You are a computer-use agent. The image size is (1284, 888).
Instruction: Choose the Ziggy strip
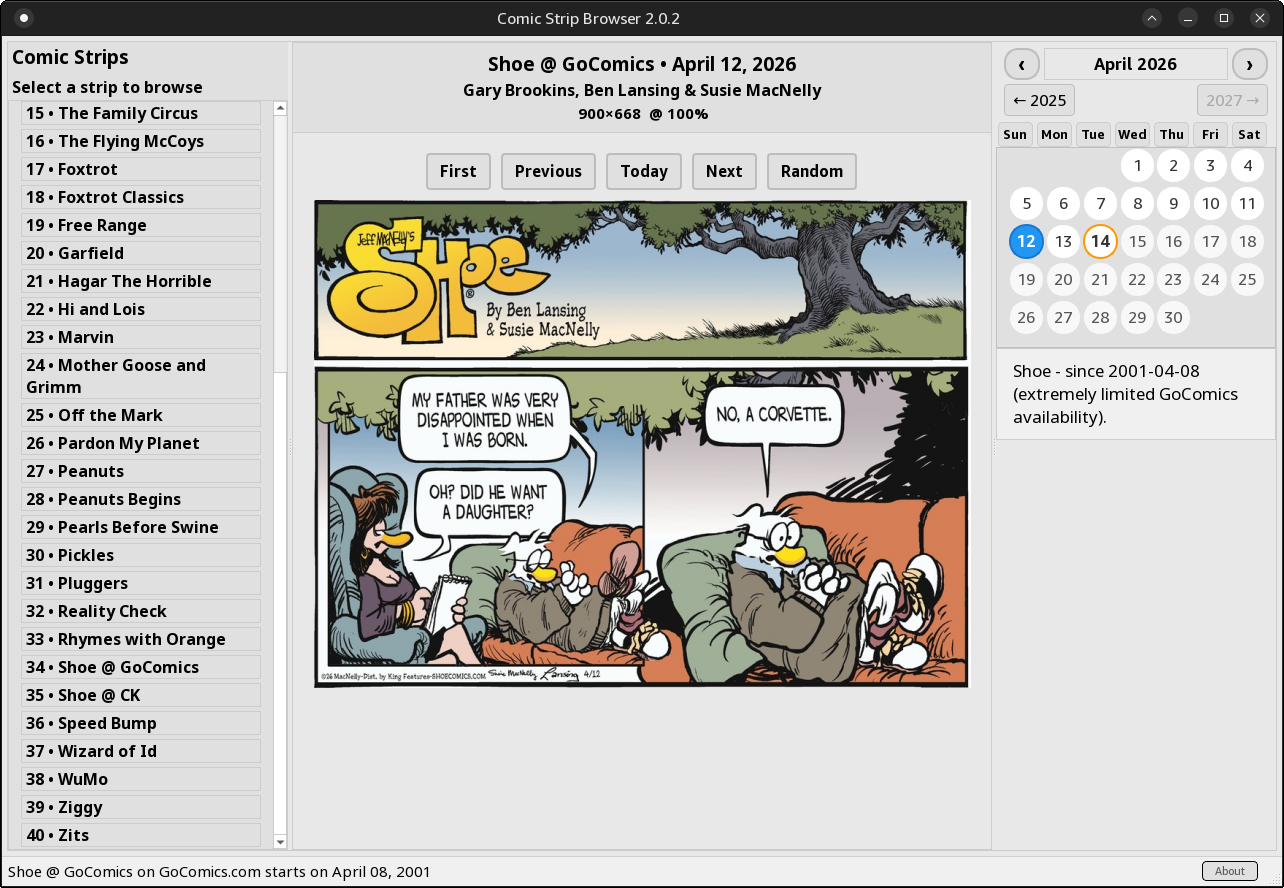click(141, 807)
